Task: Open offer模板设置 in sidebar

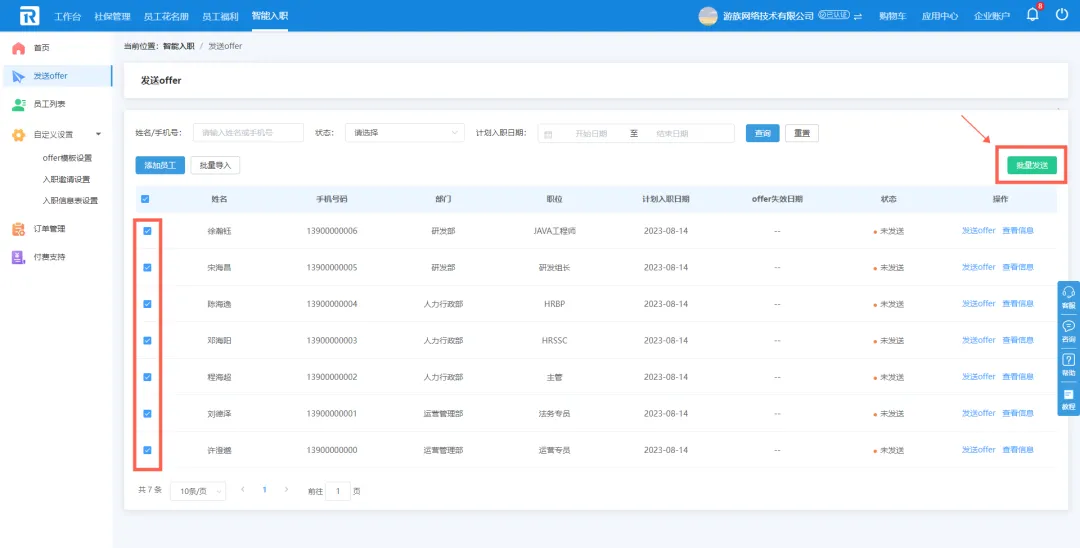Action: [x=67, y=158]
